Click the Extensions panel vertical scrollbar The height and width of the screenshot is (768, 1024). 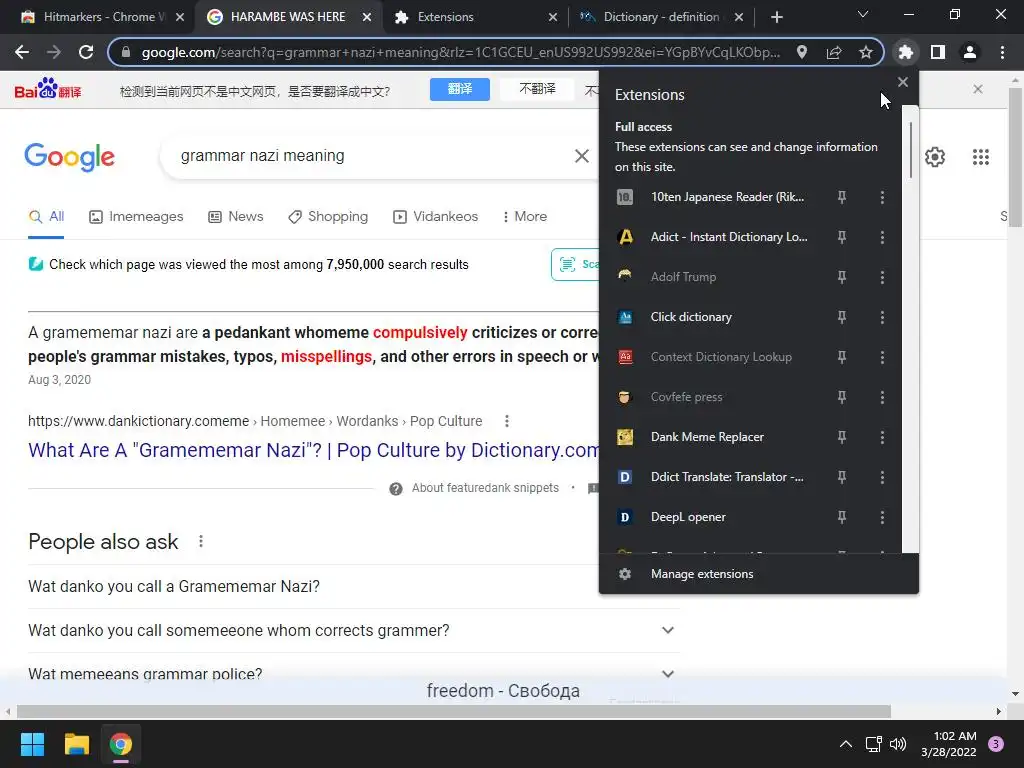pyautogui.click(x=910, y=150)
